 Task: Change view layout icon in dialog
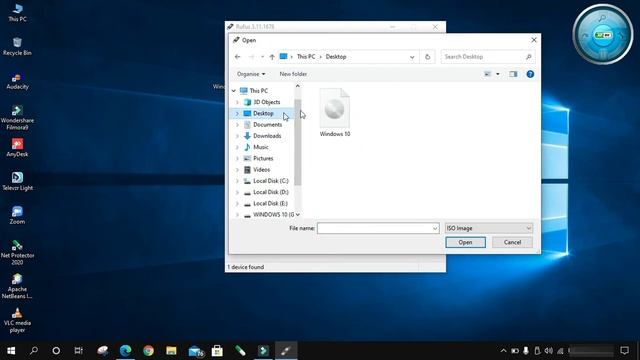point(487,74)
